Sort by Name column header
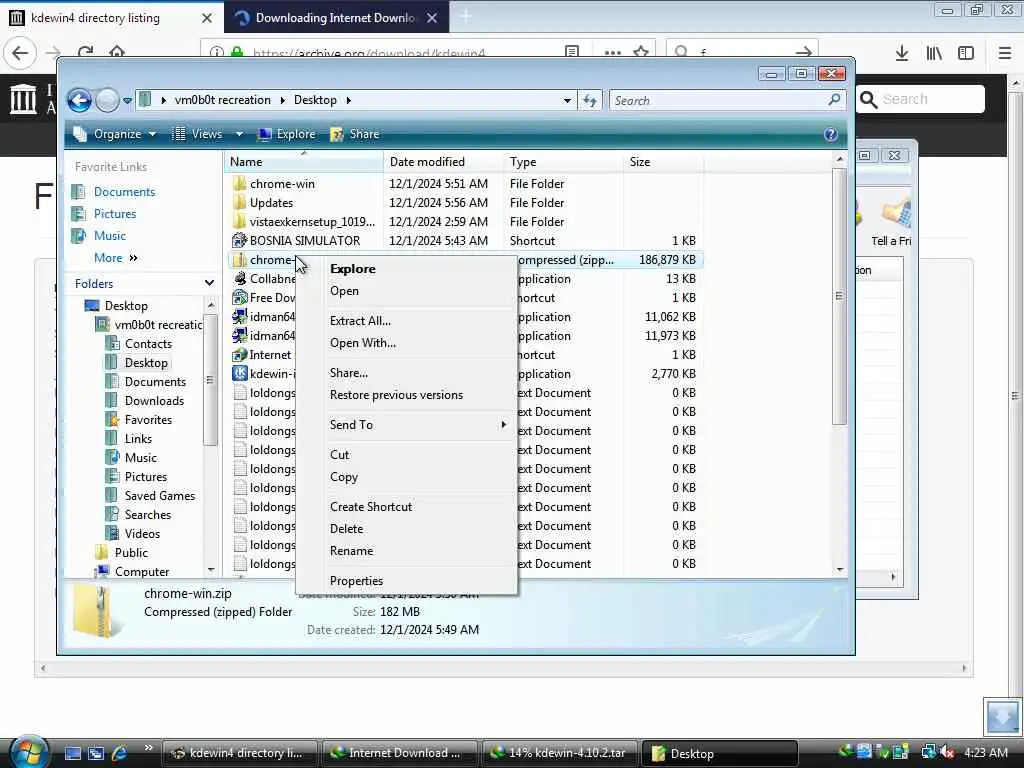 click(304, 162)
